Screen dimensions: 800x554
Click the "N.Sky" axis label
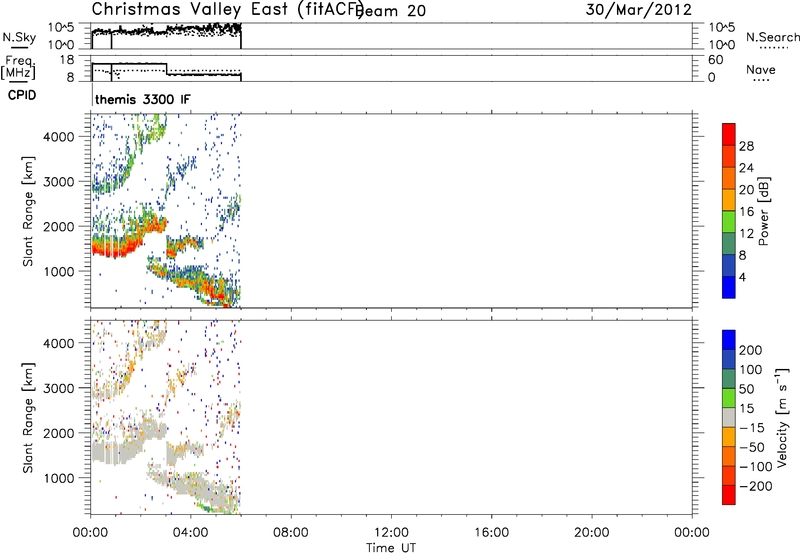pyautogui.click(x=19, y=38)
